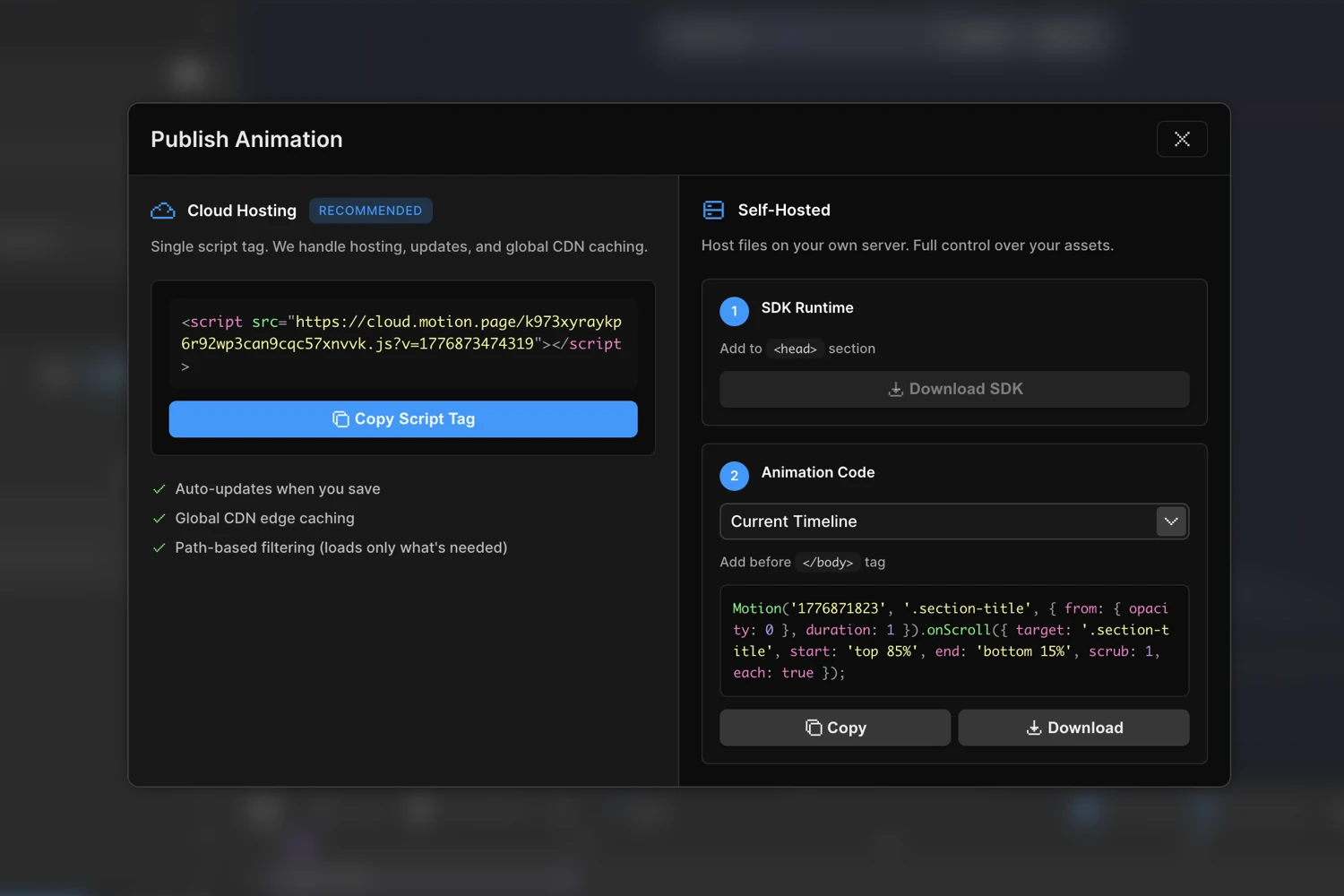This screenshot has width=1344, height=896.
Task: Click the download icon on the Download button
Action: pyautogui.click(x=1033, y=728)
